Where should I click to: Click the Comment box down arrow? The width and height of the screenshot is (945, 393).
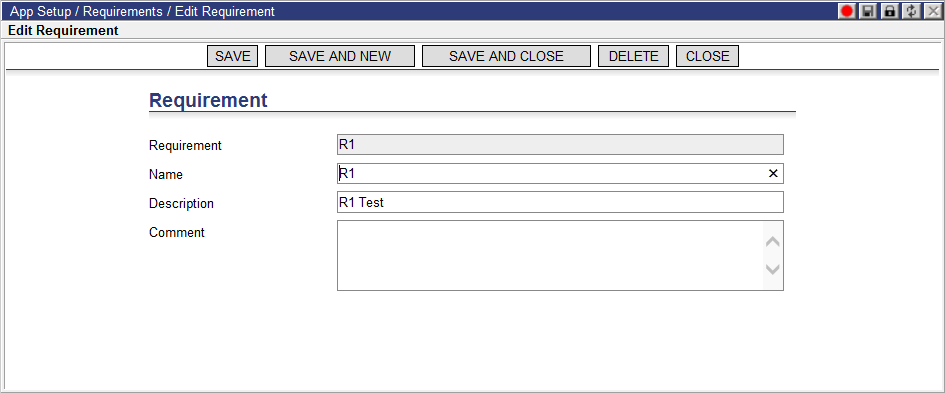click(x=773, y=269)
